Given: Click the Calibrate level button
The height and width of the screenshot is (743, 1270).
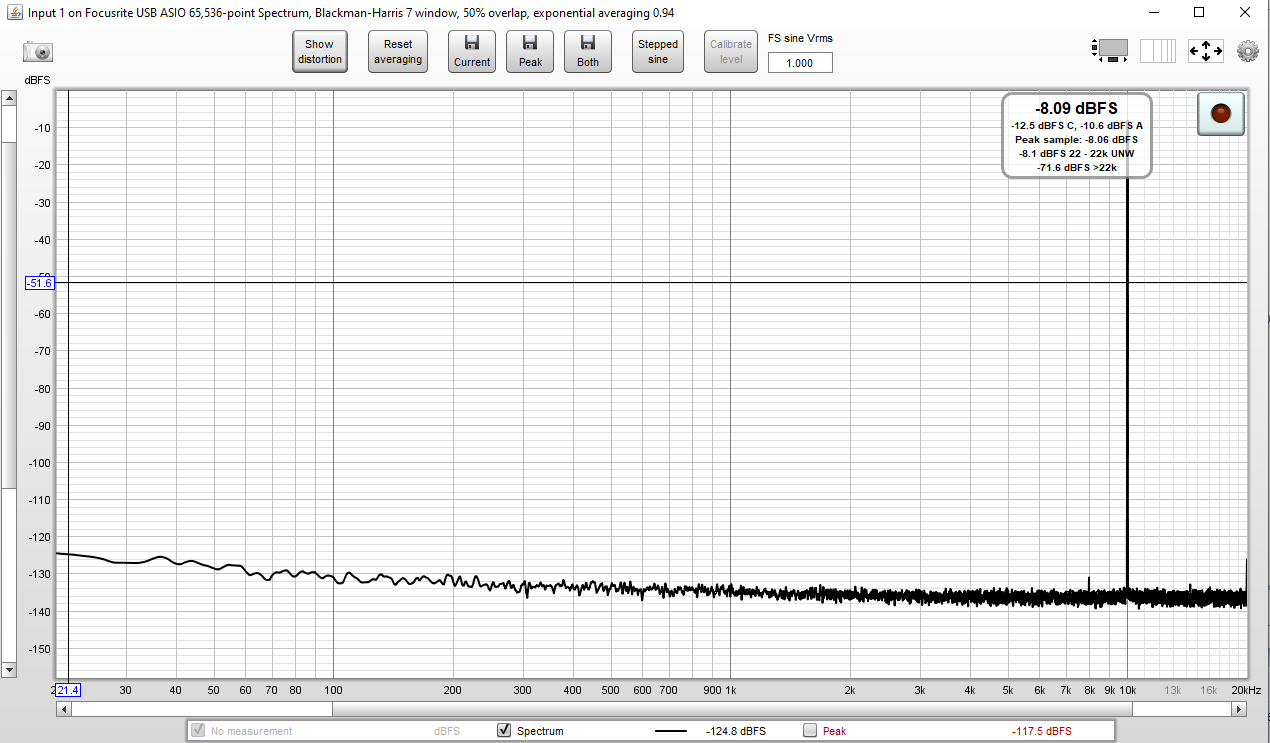Looking at the screenshot, I should 731,52.
